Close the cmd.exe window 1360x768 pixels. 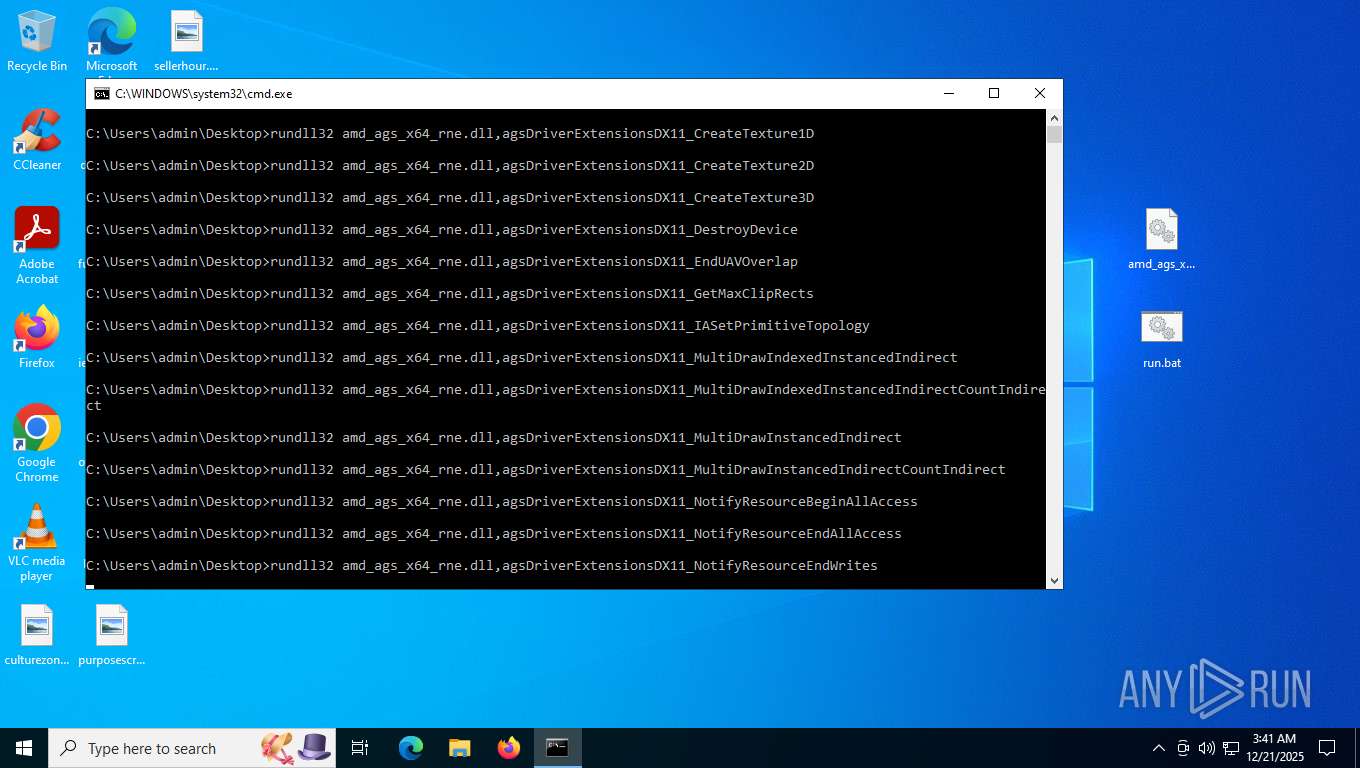click(1040, 94)
